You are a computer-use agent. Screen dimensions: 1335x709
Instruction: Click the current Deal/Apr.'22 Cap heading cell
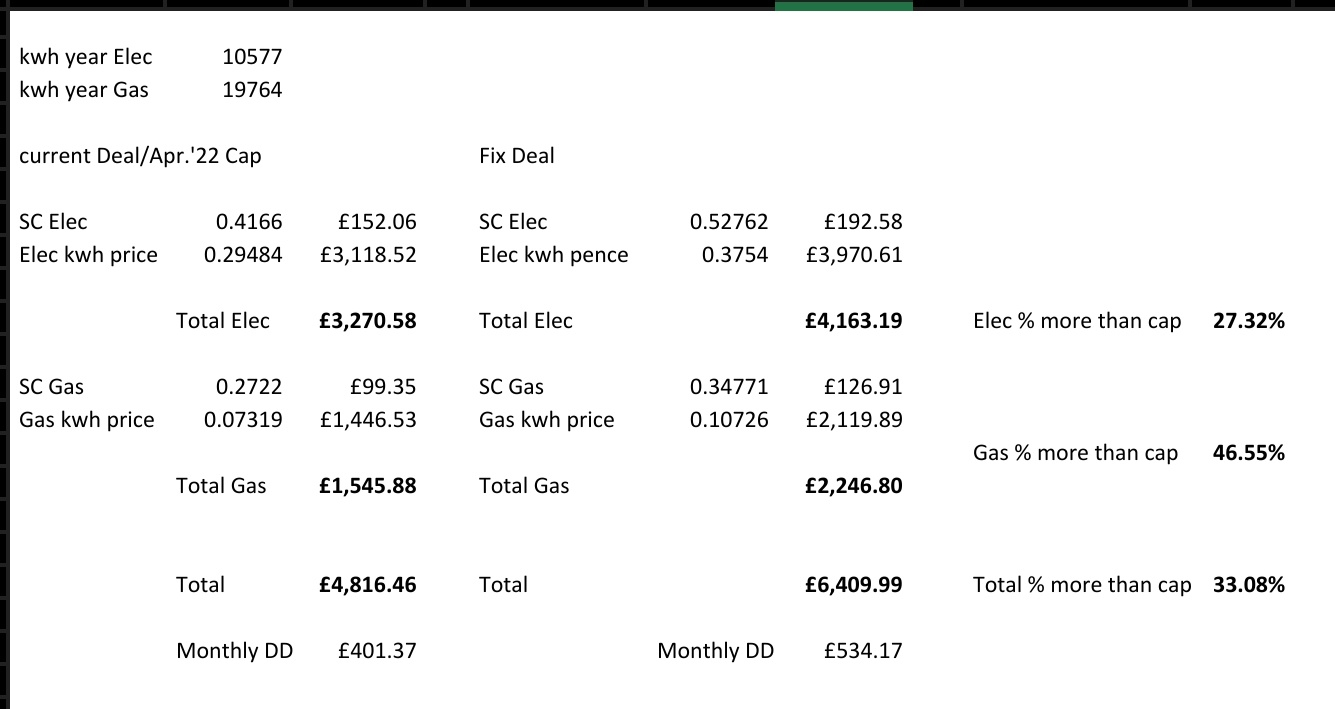141,156
